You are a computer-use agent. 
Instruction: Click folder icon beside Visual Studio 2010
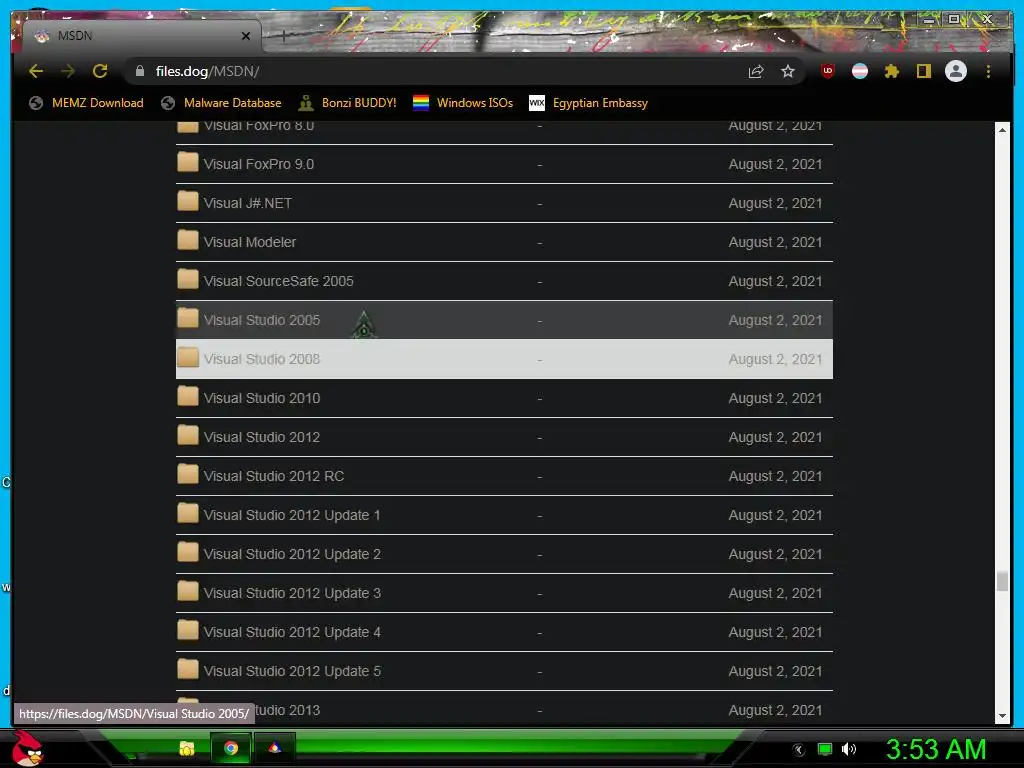(x=187, y=396)
